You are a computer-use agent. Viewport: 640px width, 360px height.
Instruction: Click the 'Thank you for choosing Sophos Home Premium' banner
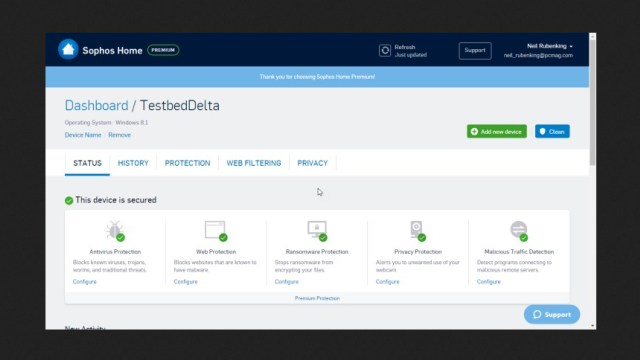(x=317, y=77)
